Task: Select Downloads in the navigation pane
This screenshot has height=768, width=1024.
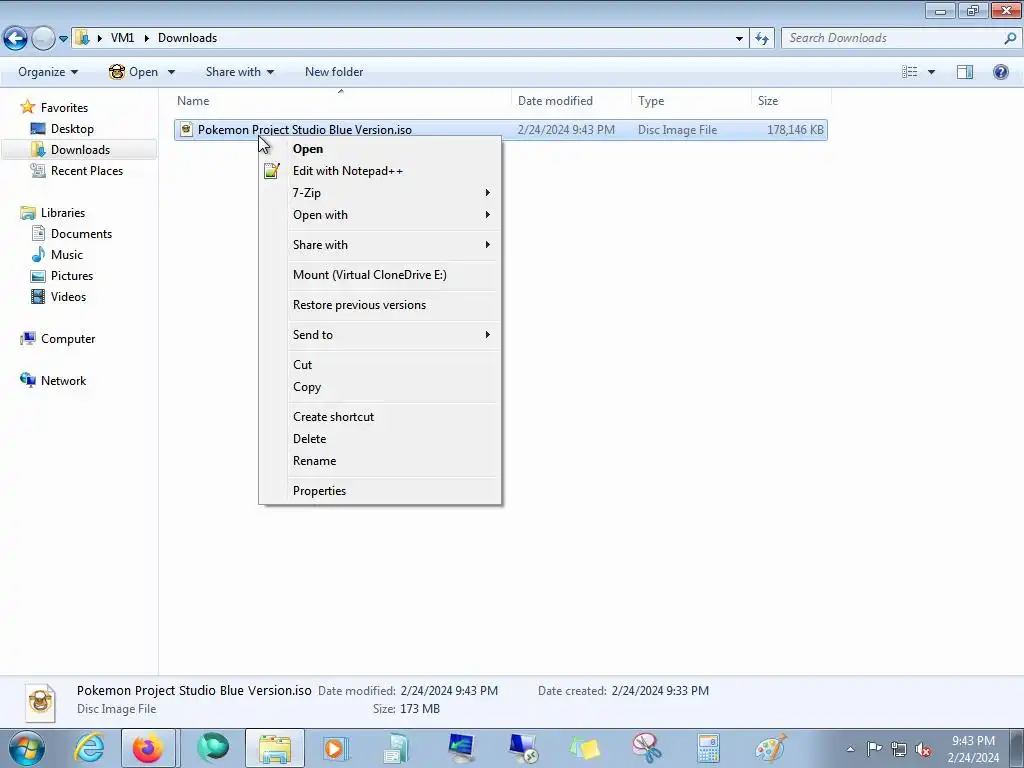Action: click(80, 150)
